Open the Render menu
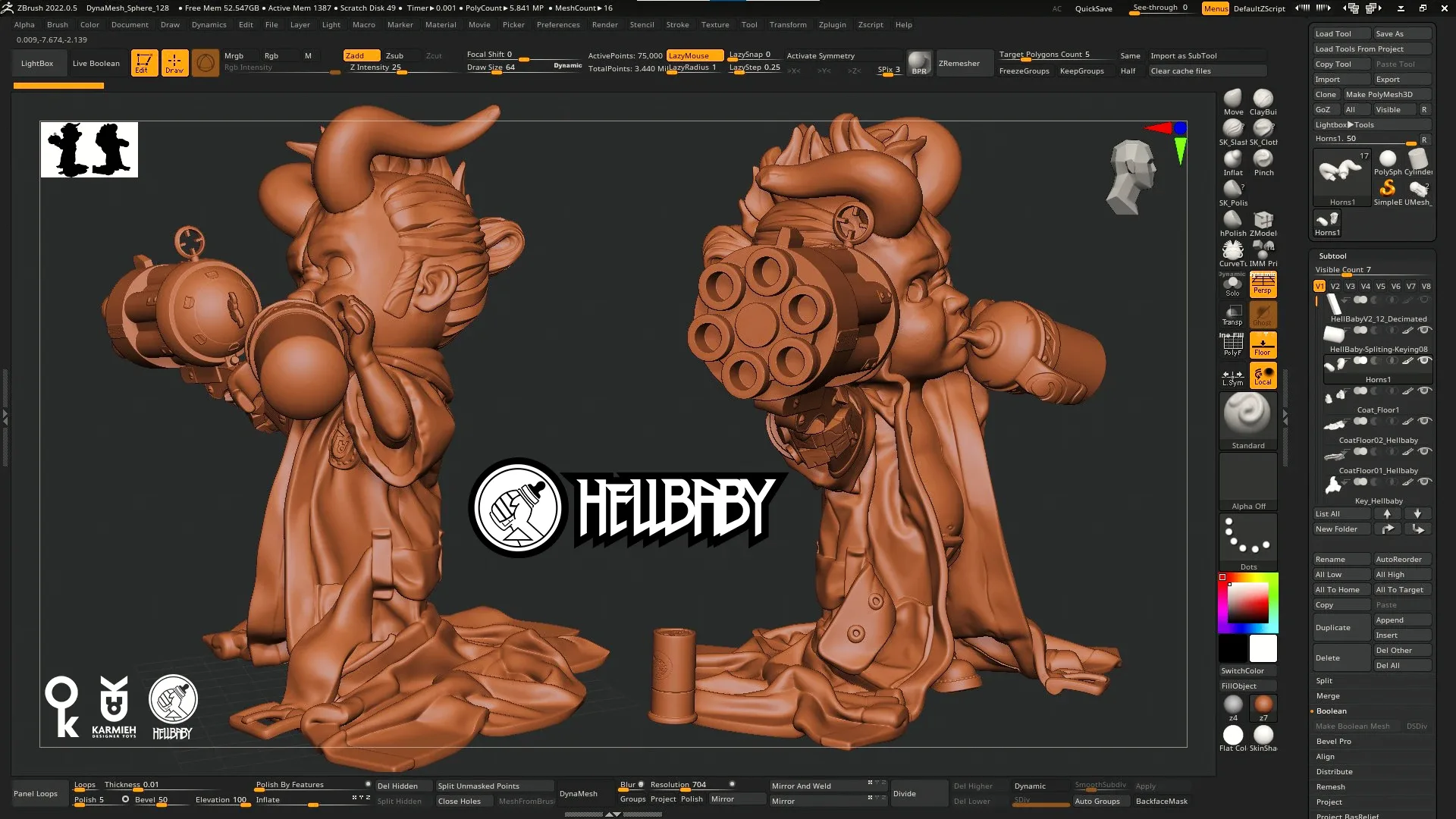This screenshot has height=819, width=1456. [604, 24]
